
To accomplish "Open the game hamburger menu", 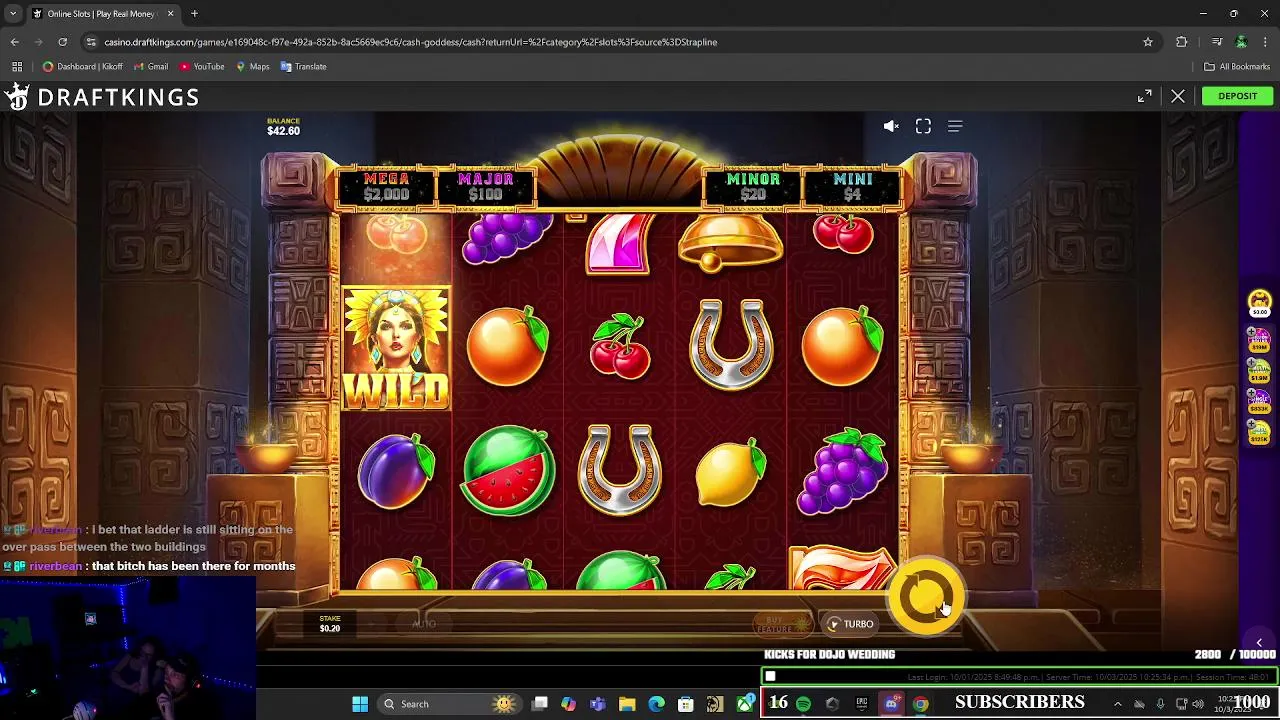I will coord(955,126).
